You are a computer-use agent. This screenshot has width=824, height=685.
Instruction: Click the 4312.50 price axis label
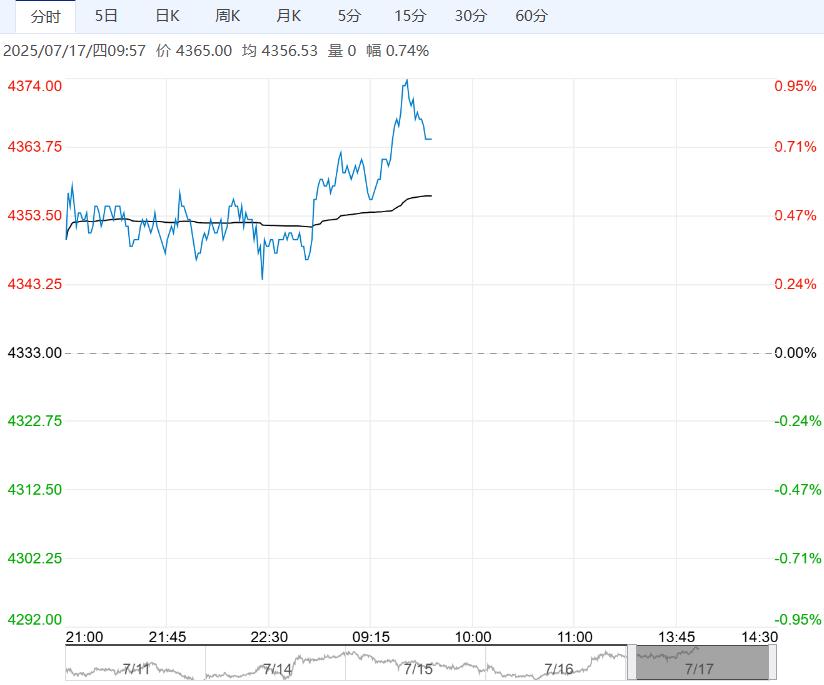[35, 490]
